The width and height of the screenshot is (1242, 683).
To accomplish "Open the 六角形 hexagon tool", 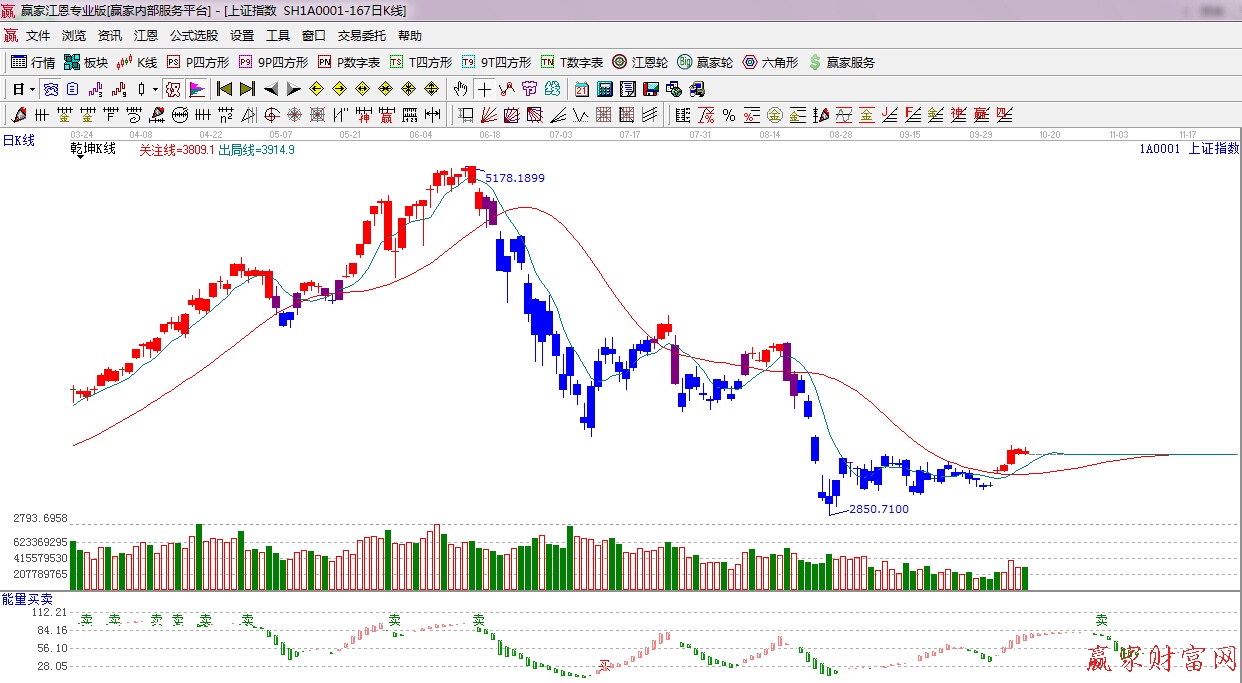I will coord(770,62).
